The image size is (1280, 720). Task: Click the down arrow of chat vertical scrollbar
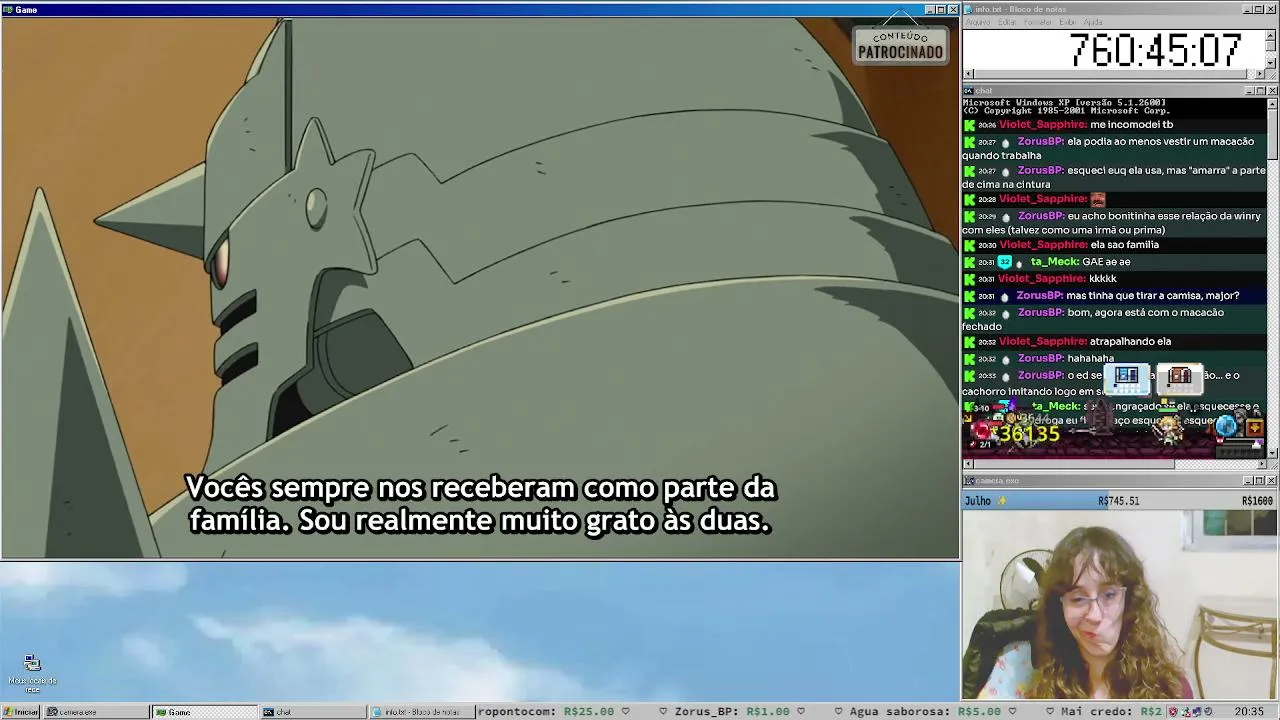point(1272,453)
